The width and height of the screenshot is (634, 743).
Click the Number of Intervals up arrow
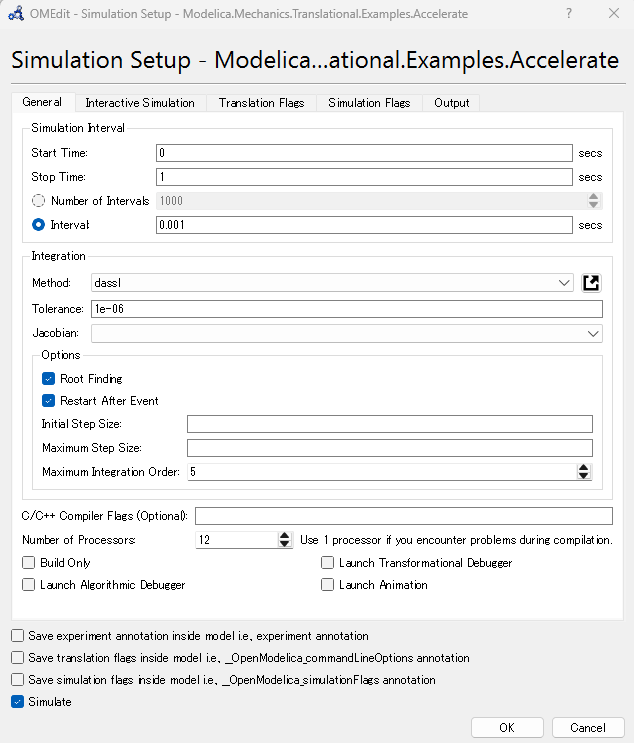click(593, 197)
